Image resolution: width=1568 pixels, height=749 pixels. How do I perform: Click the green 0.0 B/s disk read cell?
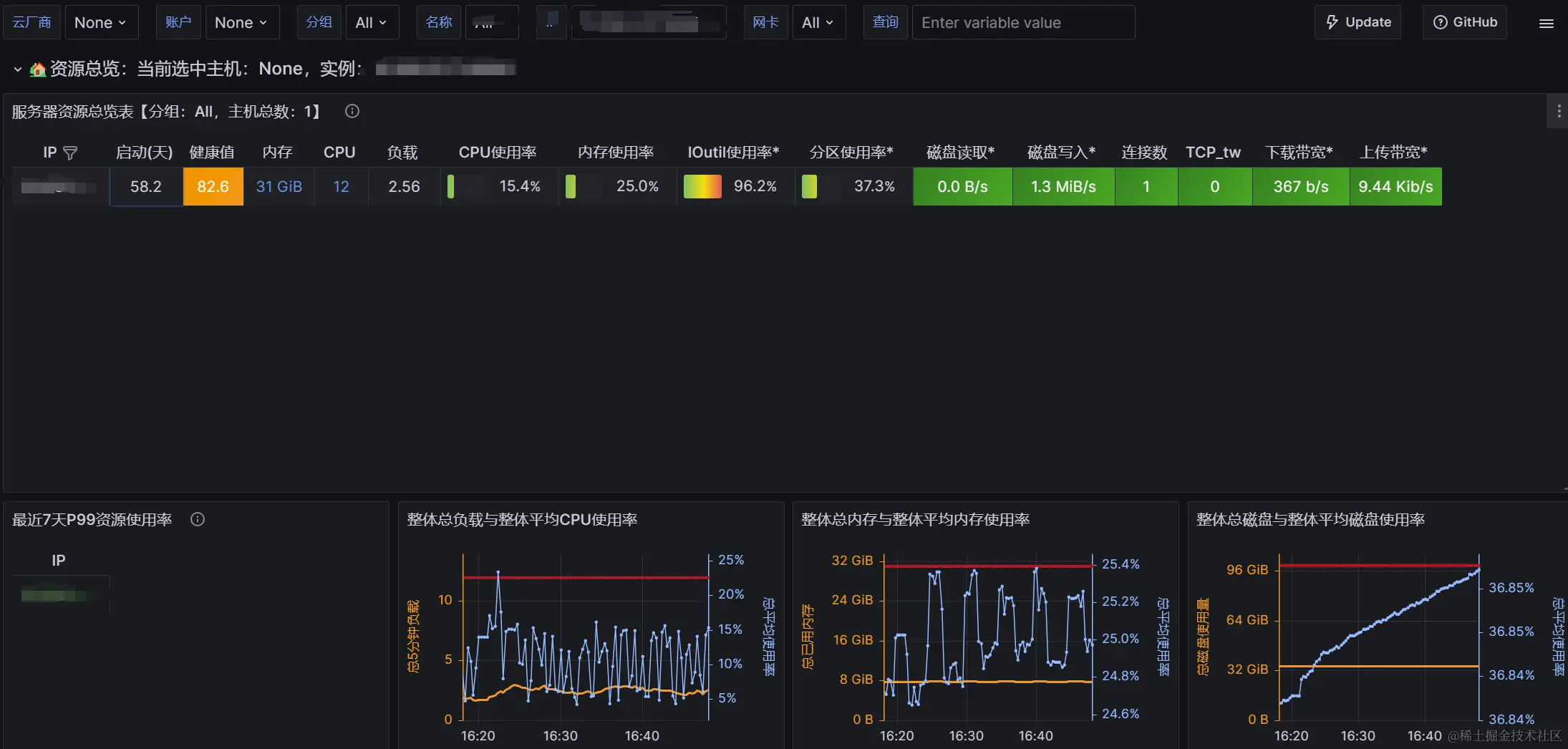[963, 186]
